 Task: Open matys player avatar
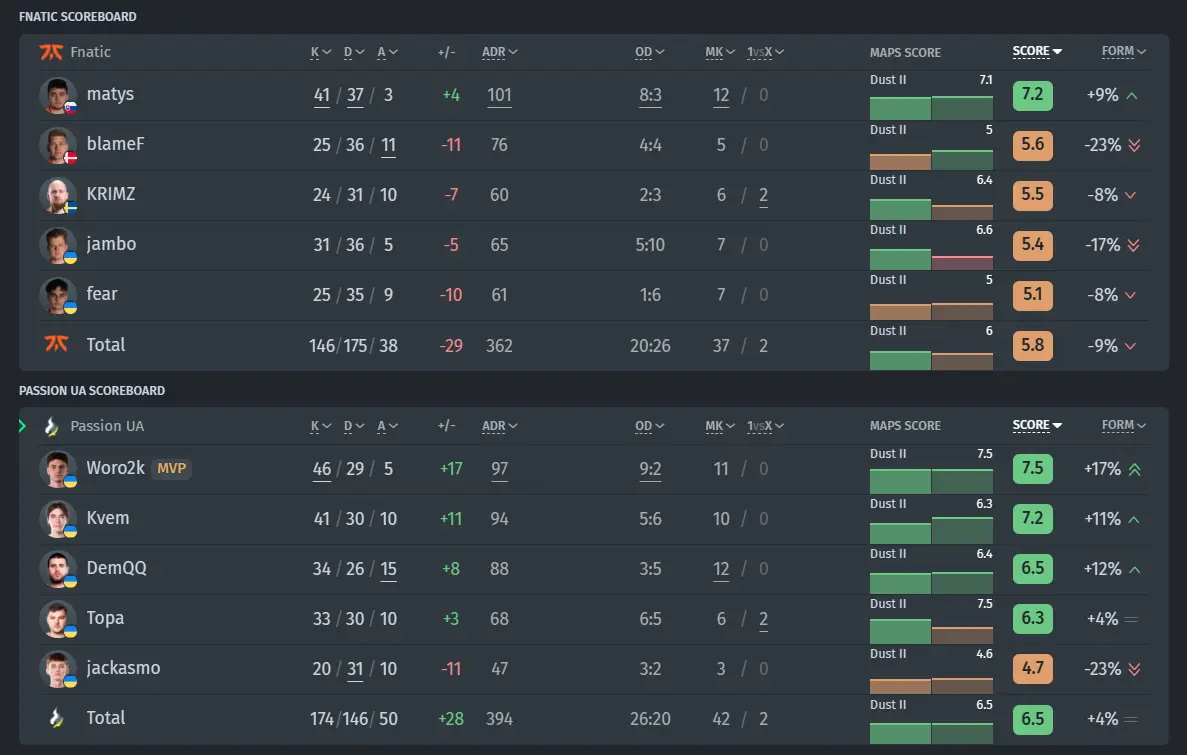click(58, 95)
